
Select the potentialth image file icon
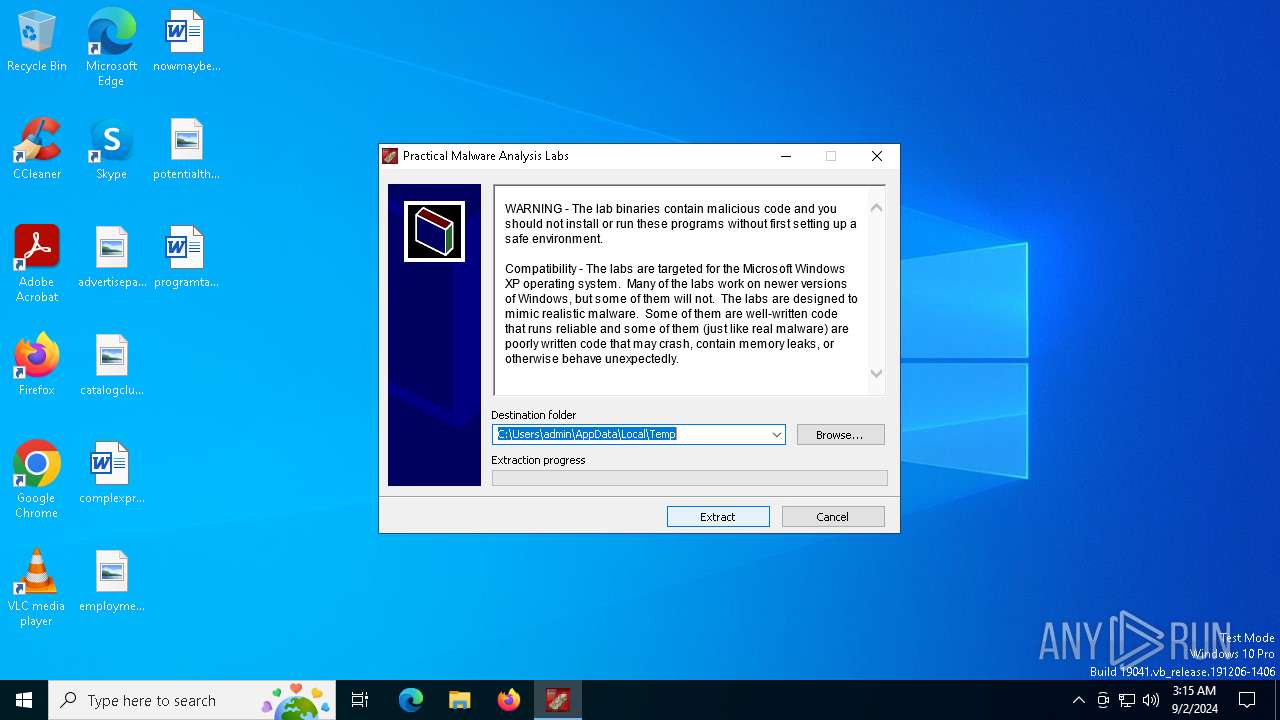186,149
